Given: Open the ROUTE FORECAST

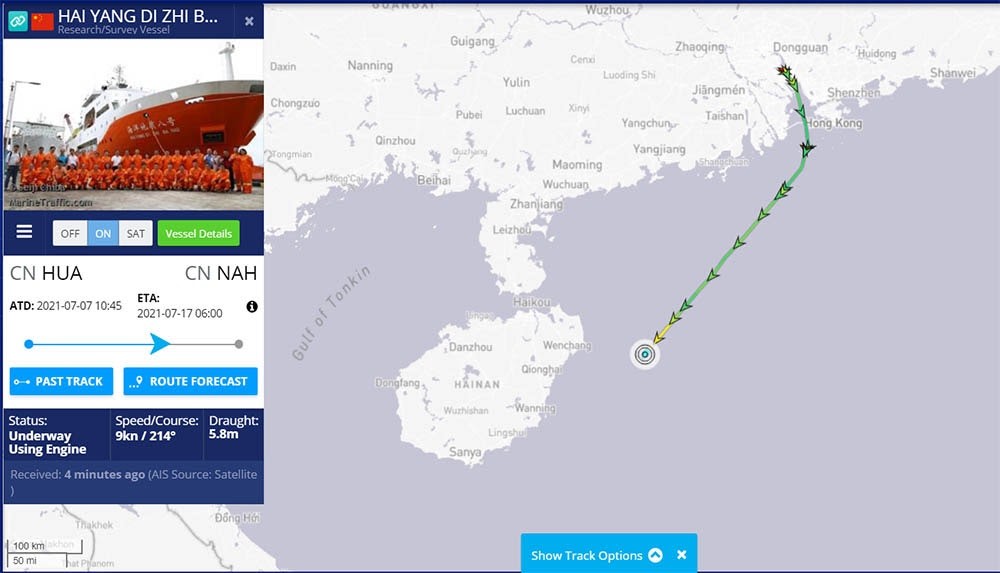Looking at the screenshot, I should point(190,382).
